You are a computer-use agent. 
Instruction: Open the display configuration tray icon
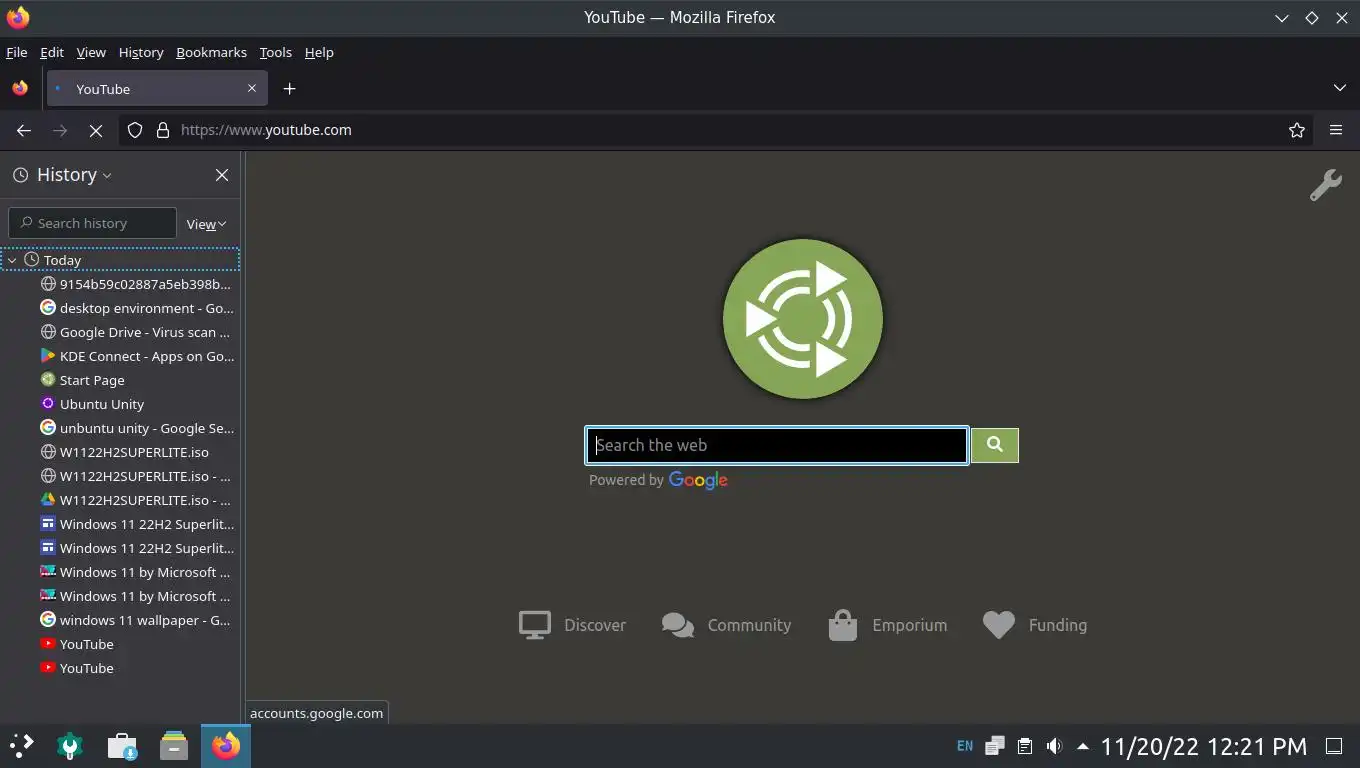[x=995, y=746]
